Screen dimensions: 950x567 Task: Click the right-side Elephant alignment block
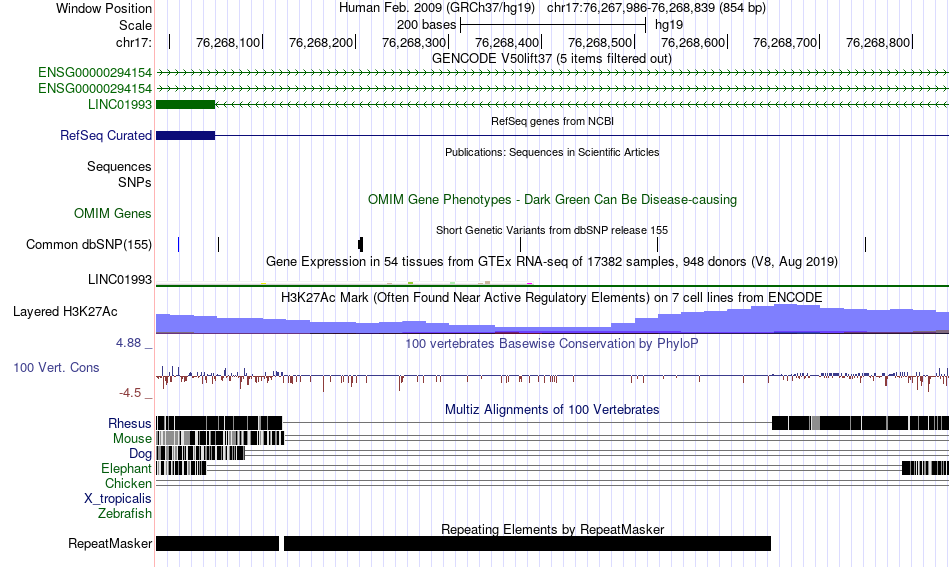925,468
